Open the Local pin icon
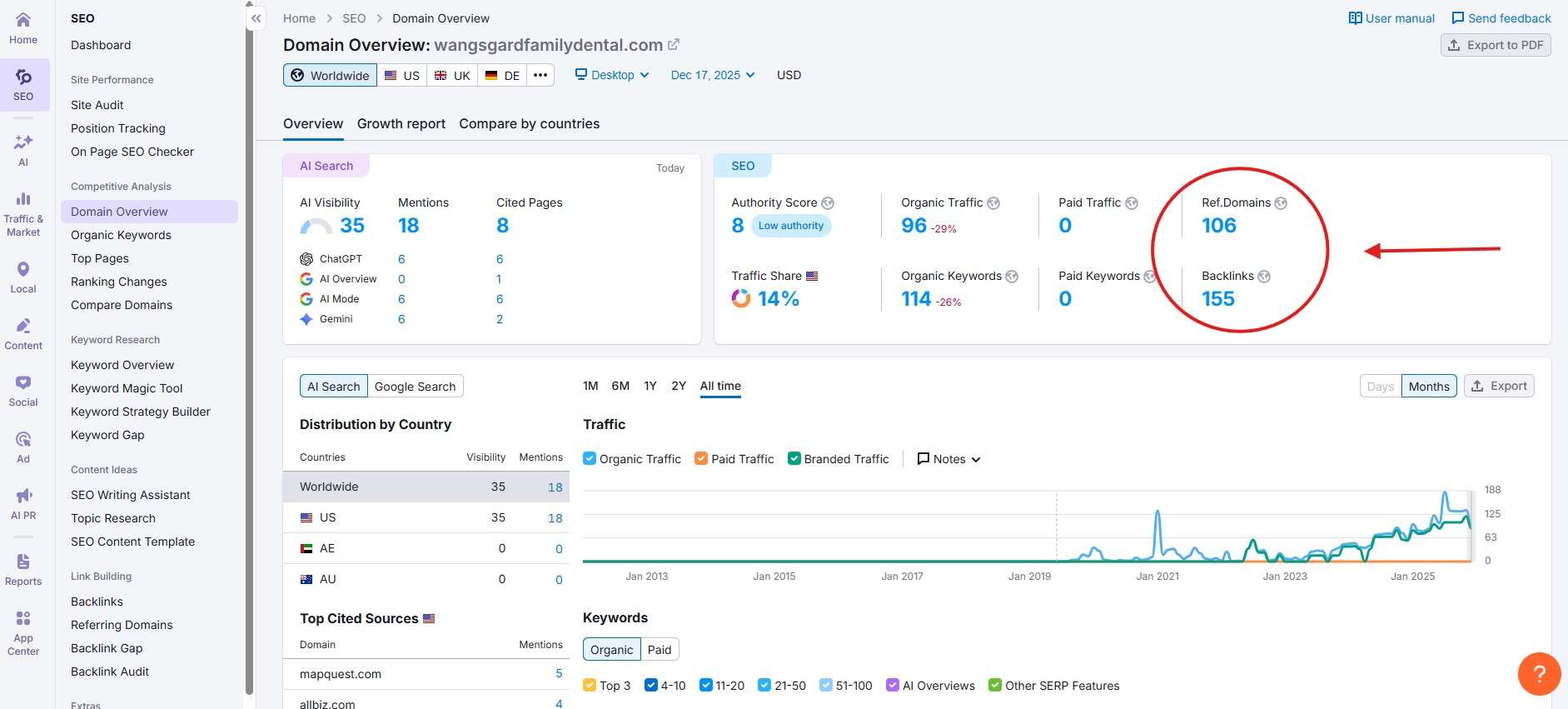1568x709 pixels. tap(23, 269)
